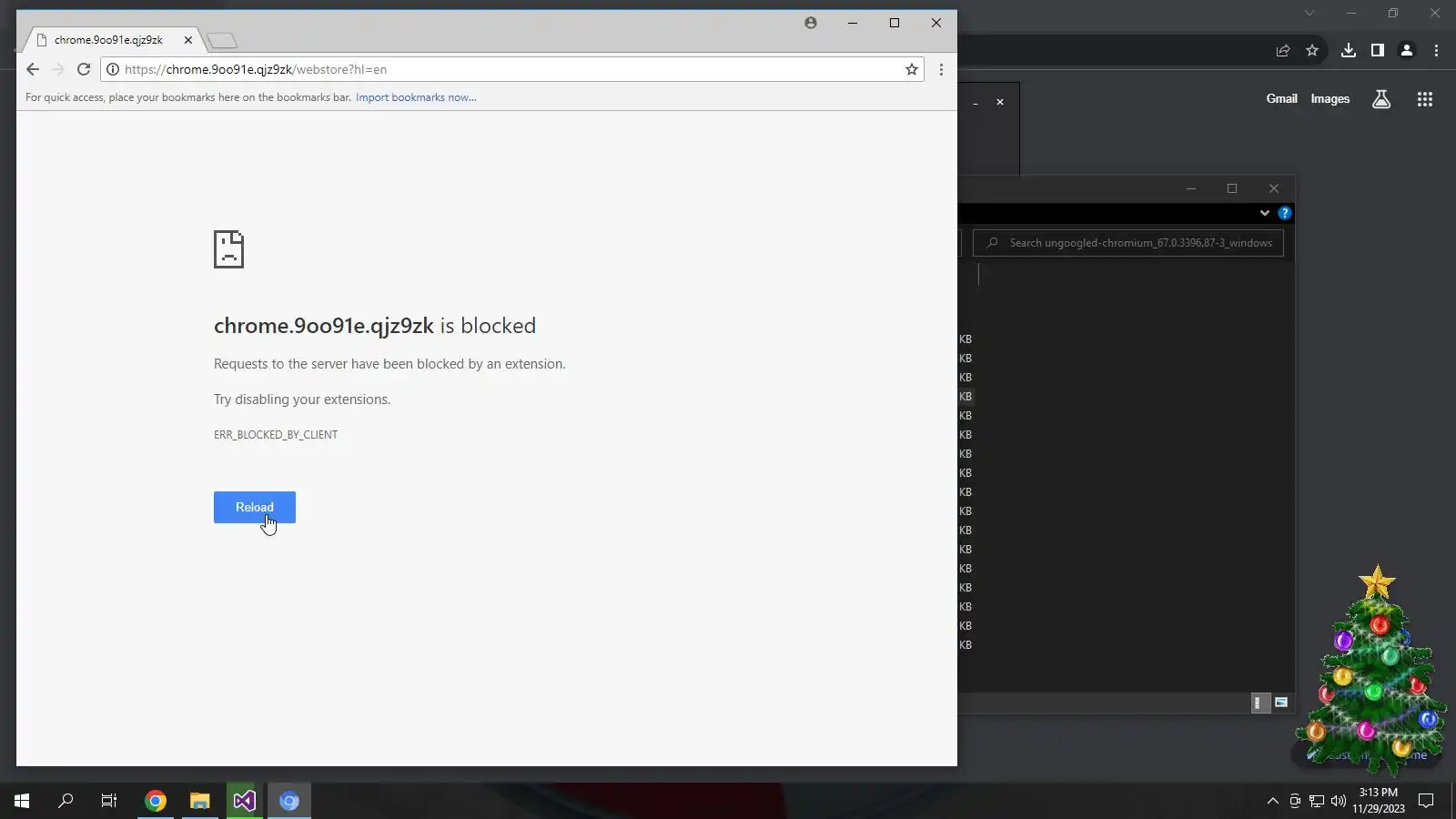Switch to Chromium on taskbar

point(289,801)
